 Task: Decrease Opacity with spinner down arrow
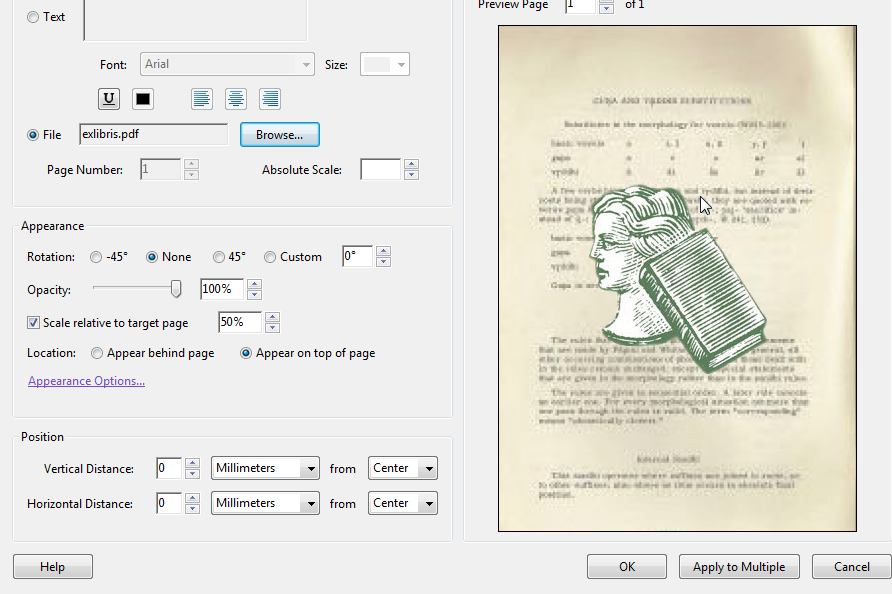click(254, 295)
